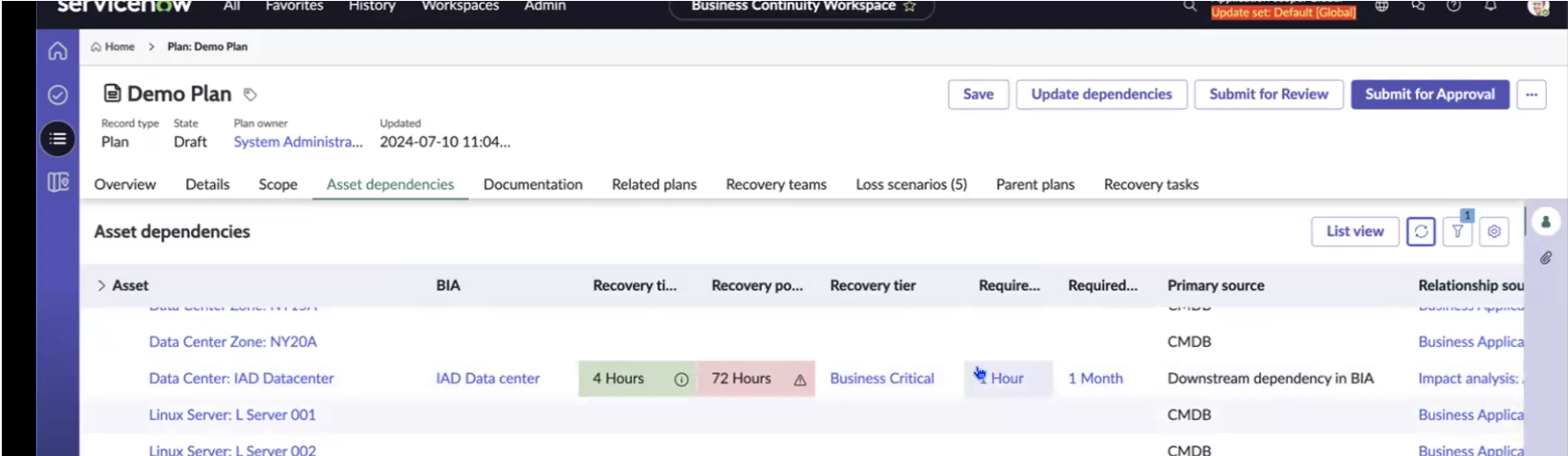Switch to the Parent plans tab
This screenshot has height=456, width=1568.
point(1035,185)
